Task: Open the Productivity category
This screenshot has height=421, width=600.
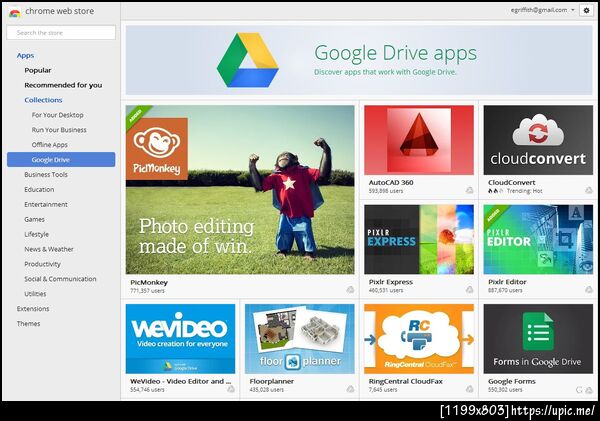Action: coord(42,264)
